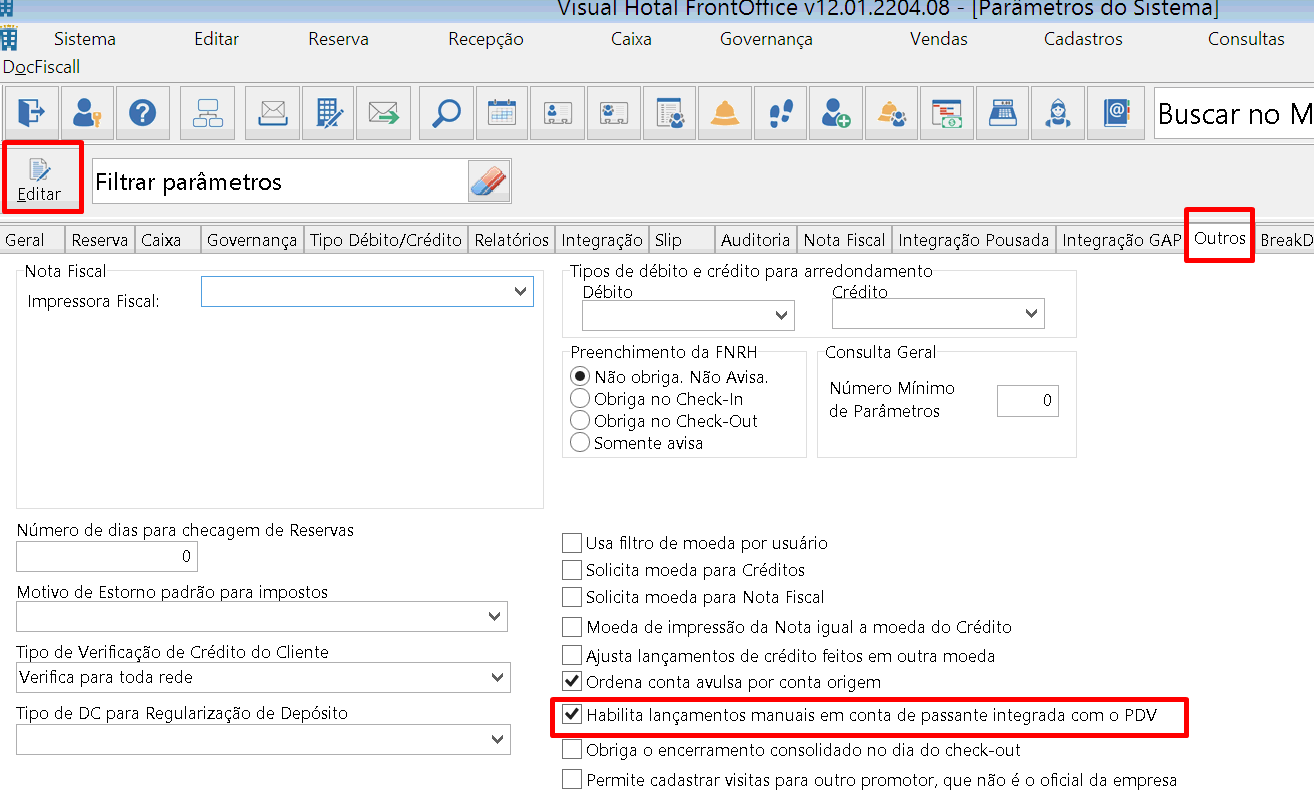
Task: Expand the Débito rounding dropdown
Action: point(782,315)
